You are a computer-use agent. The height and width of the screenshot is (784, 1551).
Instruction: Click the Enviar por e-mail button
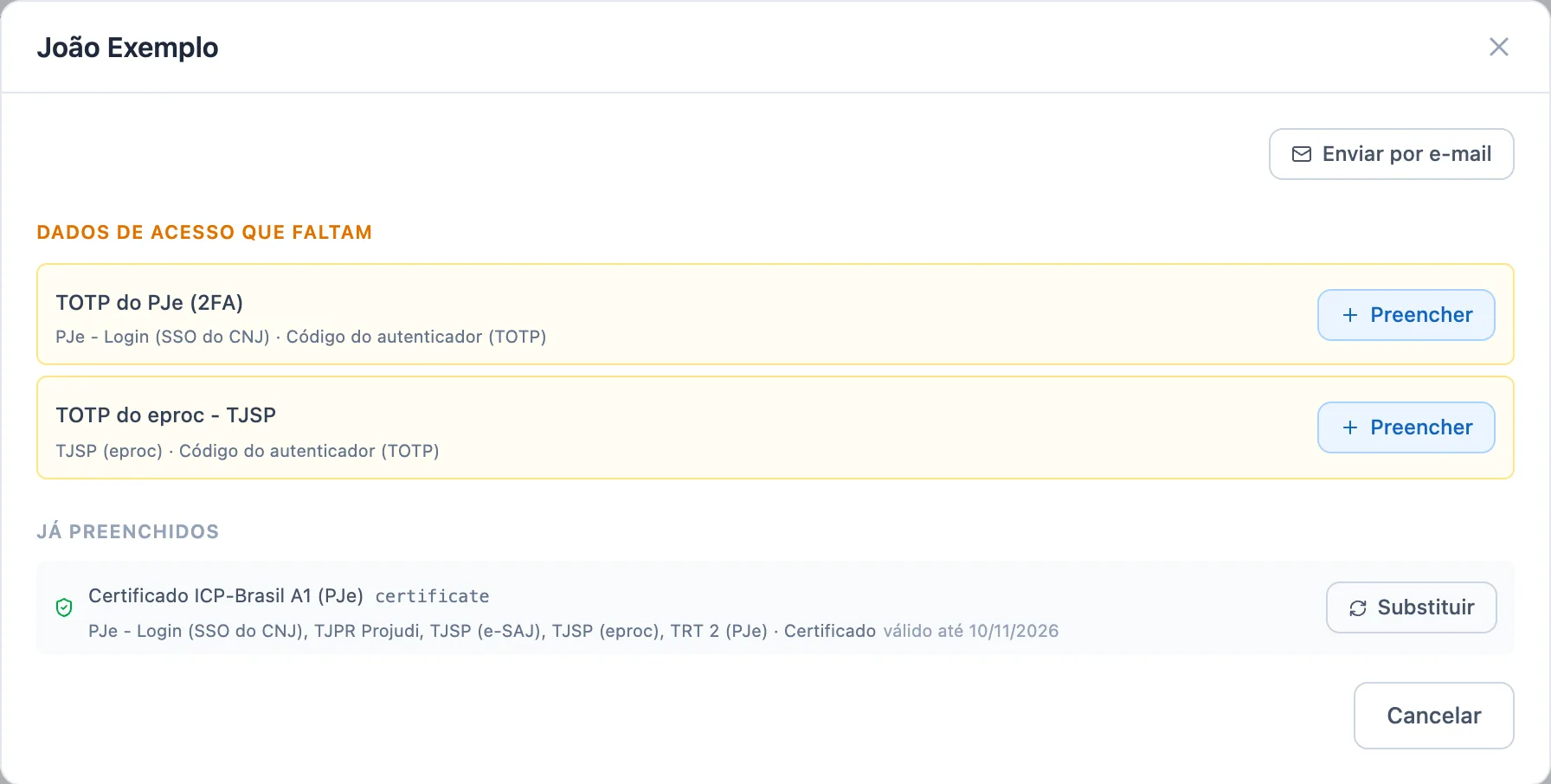tap(1391, 154)
